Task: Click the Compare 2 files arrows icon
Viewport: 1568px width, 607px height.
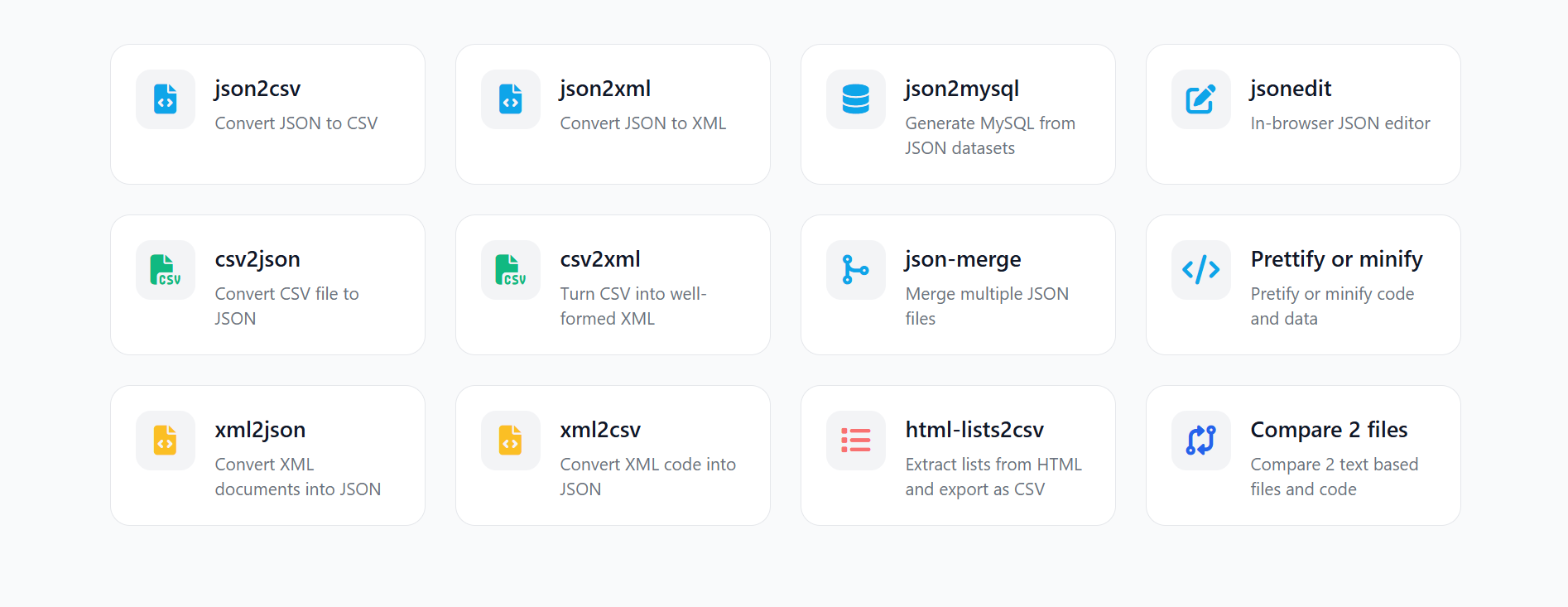Action: pyautogui.click(x=1201, y=441)
